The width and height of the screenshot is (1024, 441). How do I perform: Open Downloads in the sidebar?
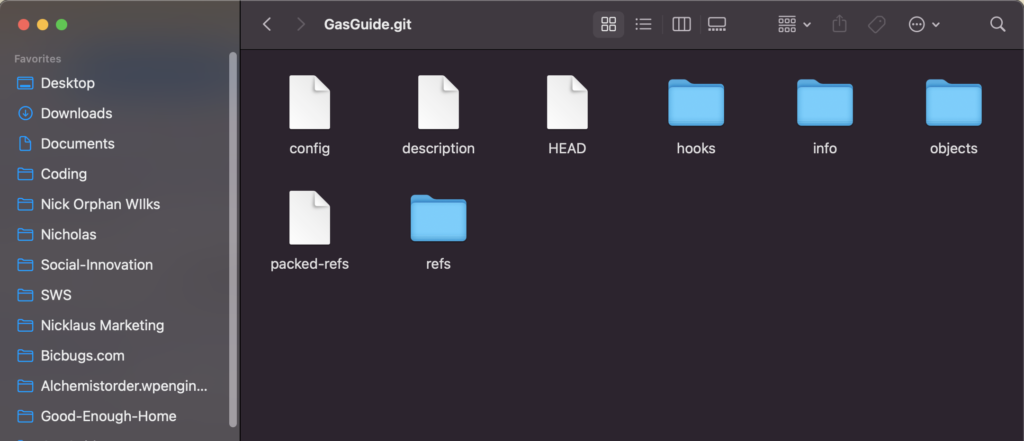(x=76, y=113)
